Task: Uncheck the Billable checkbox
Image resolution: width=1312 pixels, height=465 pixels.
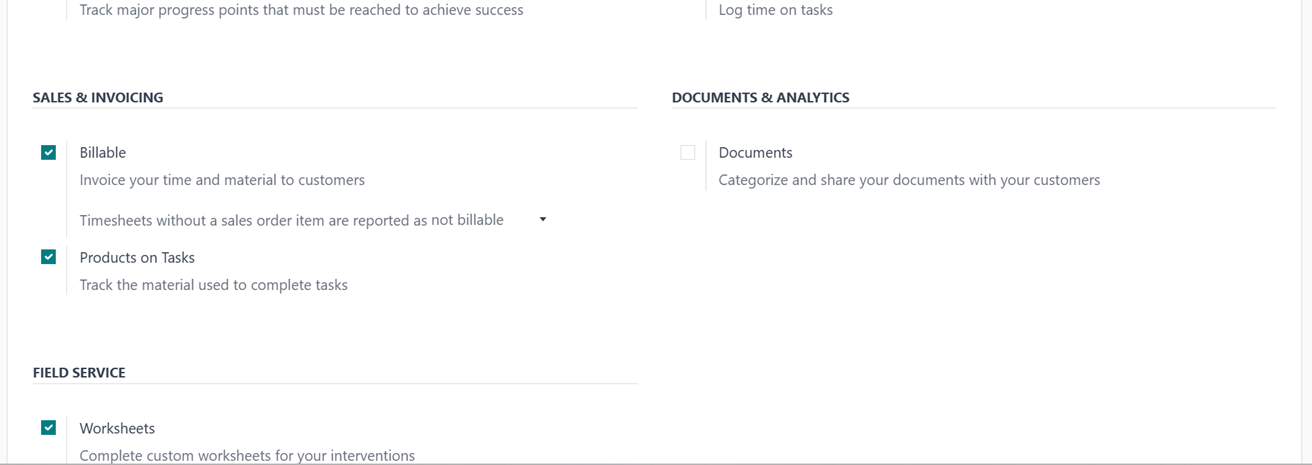Action: [x=48, y=153]
